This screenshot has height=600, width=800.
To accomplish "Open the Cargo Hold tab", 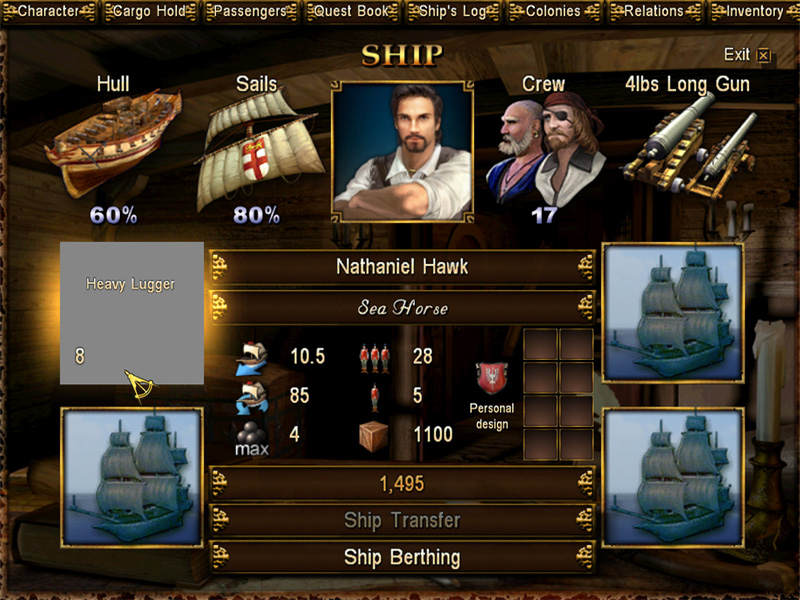I will (x=150, y=11).
